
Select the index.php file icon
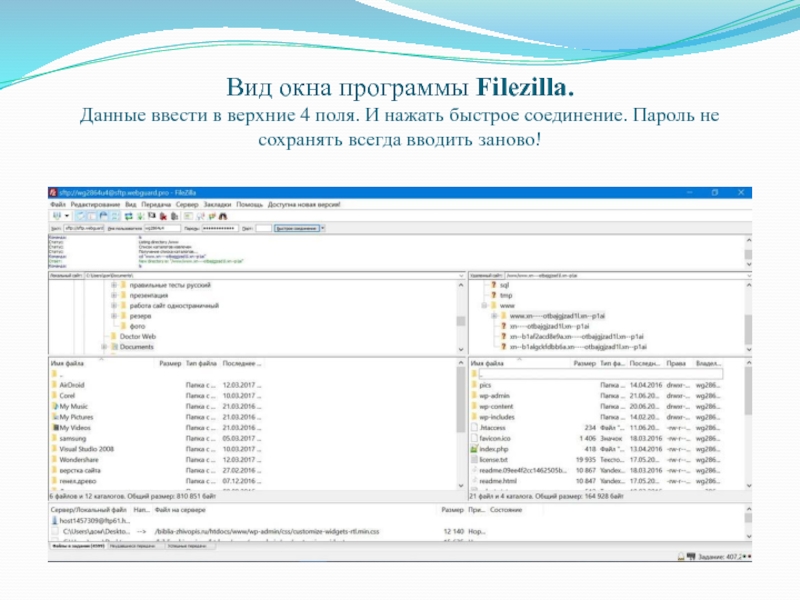474,449
